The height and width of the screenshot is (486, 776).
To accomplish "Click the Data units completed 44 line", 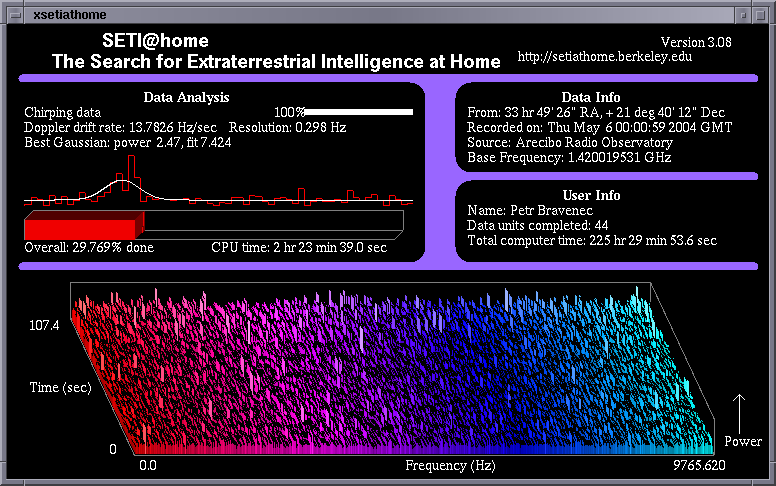I will 537,225.
